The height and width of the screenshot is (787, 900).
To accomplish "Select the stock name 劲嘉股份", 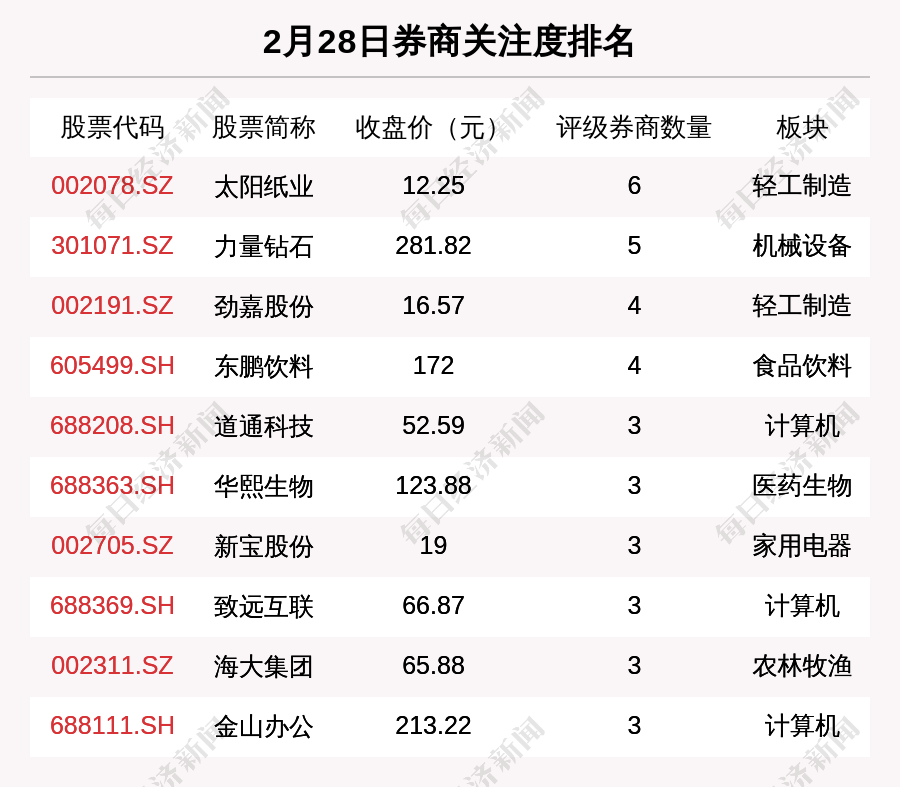I will 263,307.
